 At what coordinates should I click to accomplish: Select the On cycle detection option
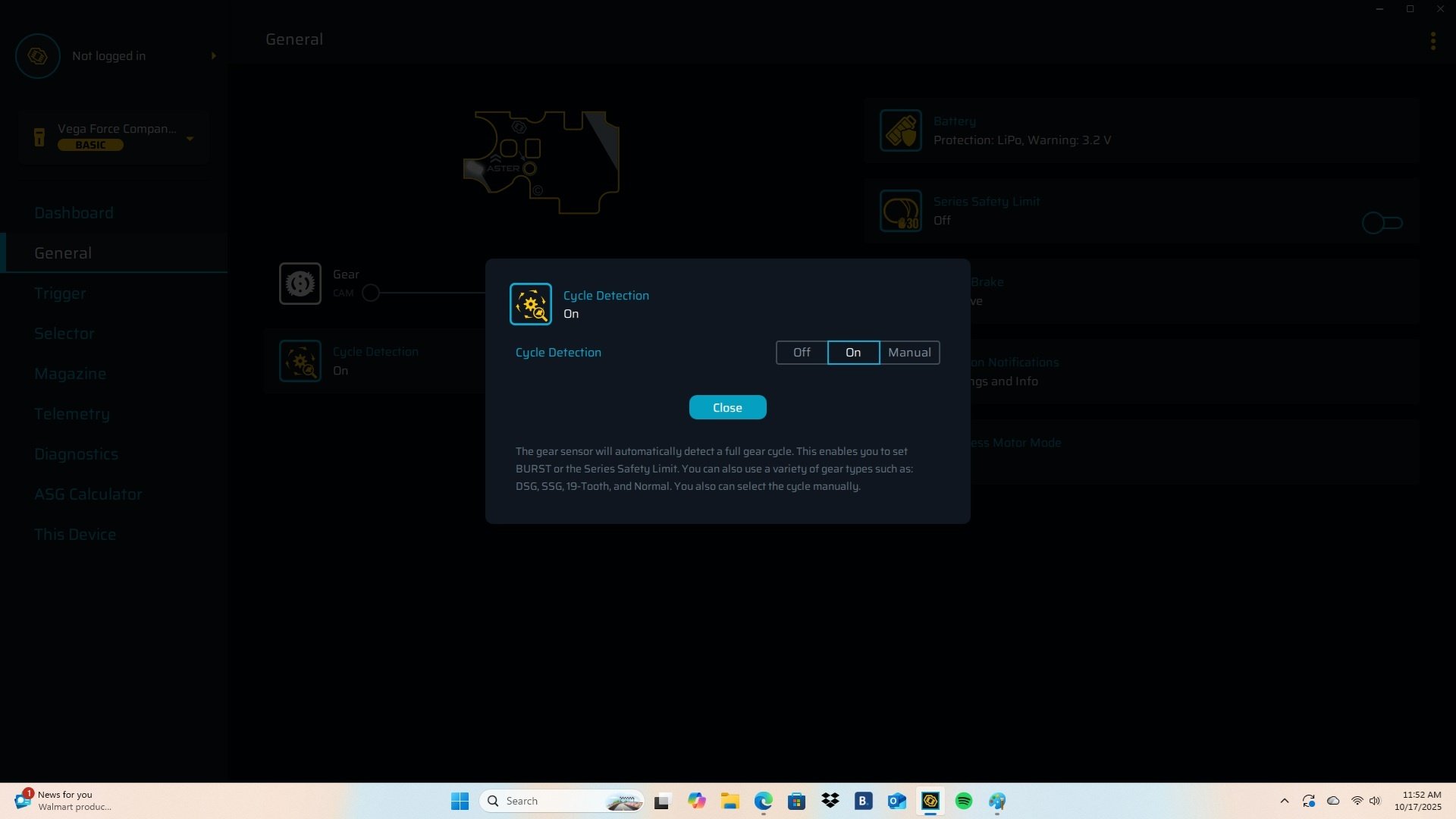853,353
